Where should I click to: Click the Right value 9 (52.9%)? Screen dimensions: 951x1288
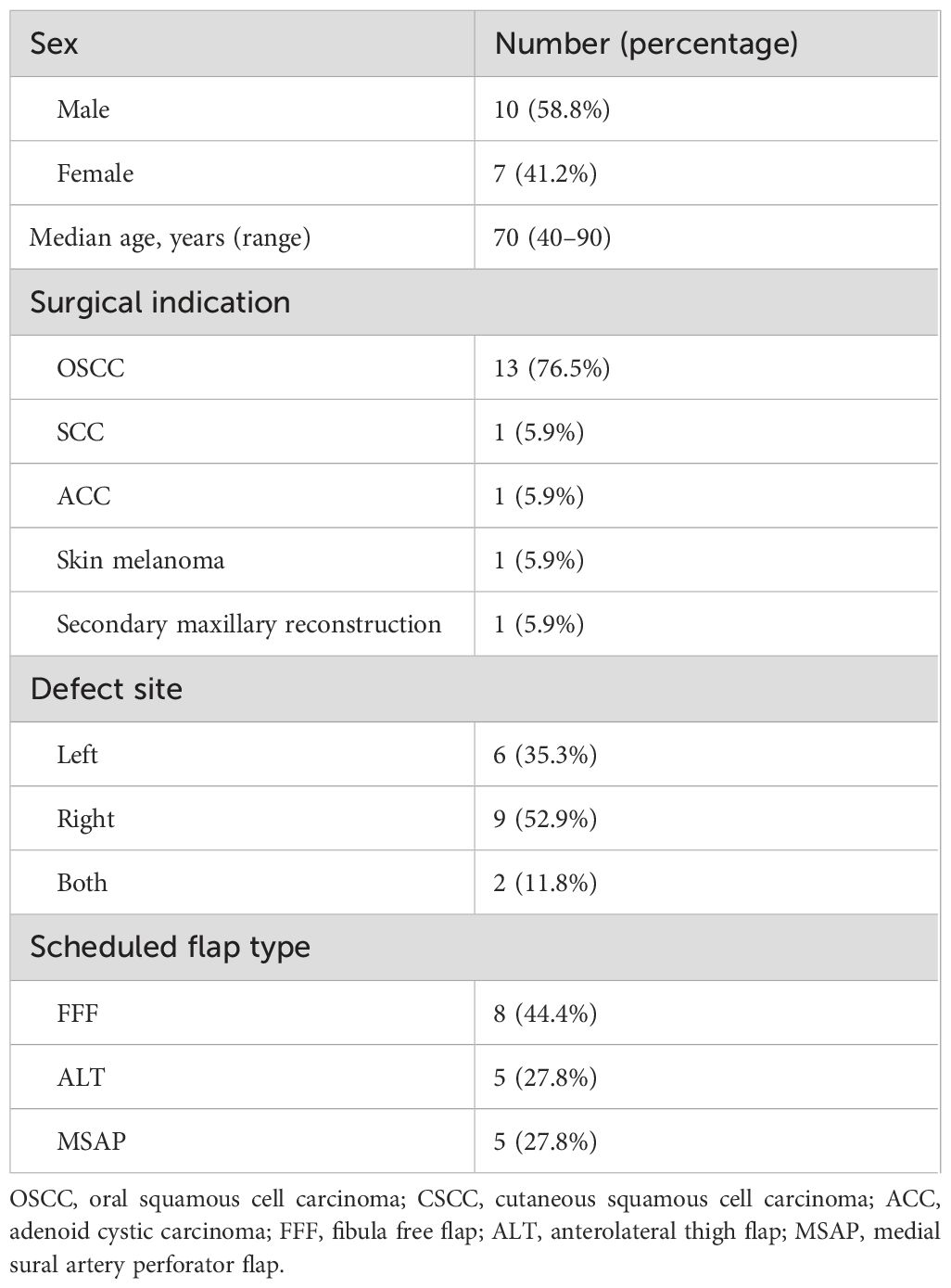tap(545, 819)
